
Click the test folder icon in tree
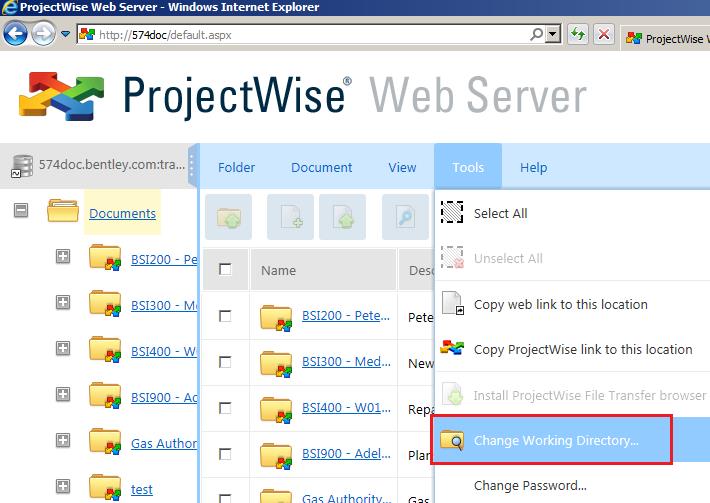[x=105, y=487]
